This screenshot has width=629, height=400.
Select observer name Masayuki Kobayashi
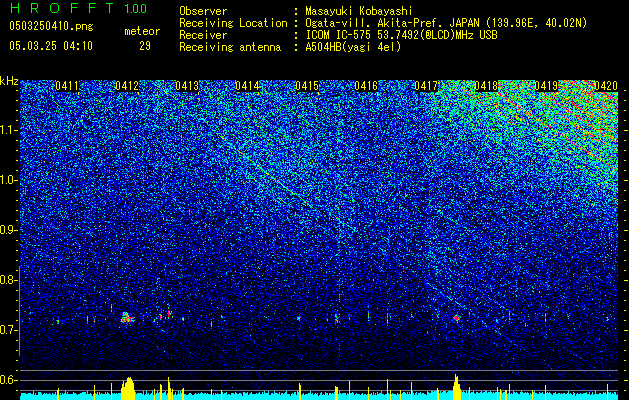359,11
